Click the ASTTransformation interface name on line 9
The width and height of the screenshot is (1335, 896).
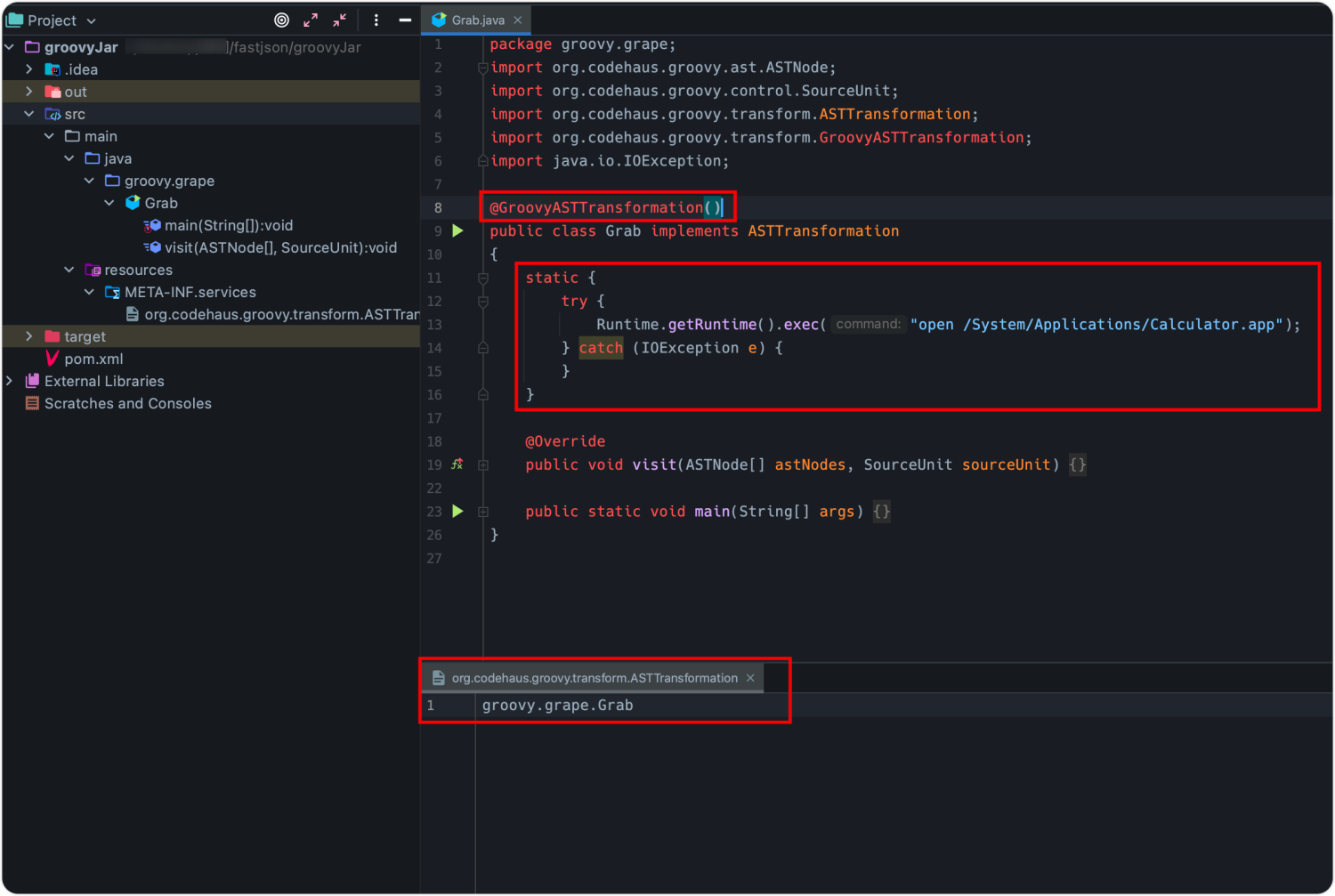(x=823, y=231)
